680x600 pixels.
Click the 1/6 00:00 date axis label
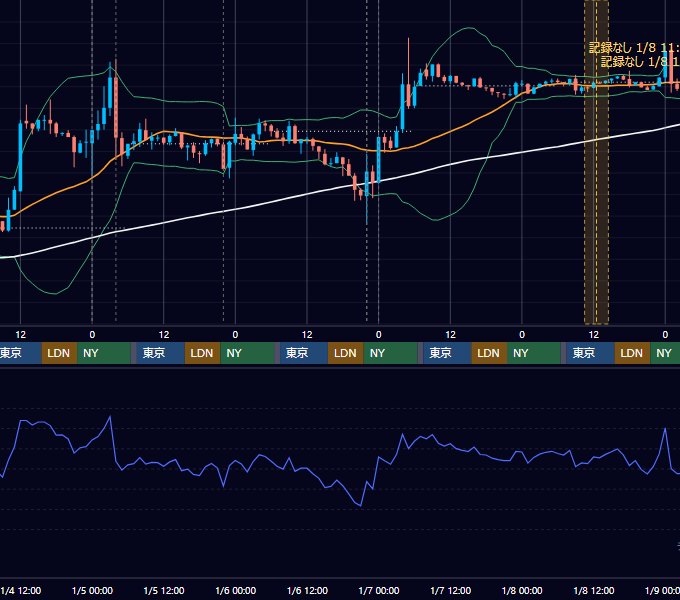point(235,590)
